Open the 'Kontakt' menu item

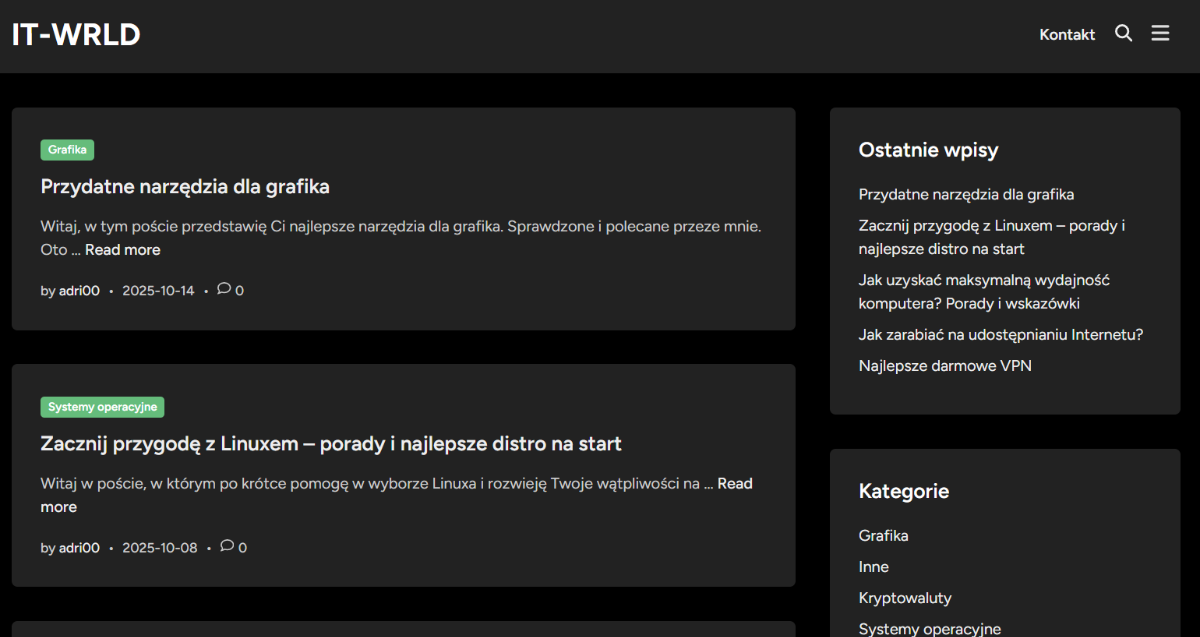[x=1067, y=34]
